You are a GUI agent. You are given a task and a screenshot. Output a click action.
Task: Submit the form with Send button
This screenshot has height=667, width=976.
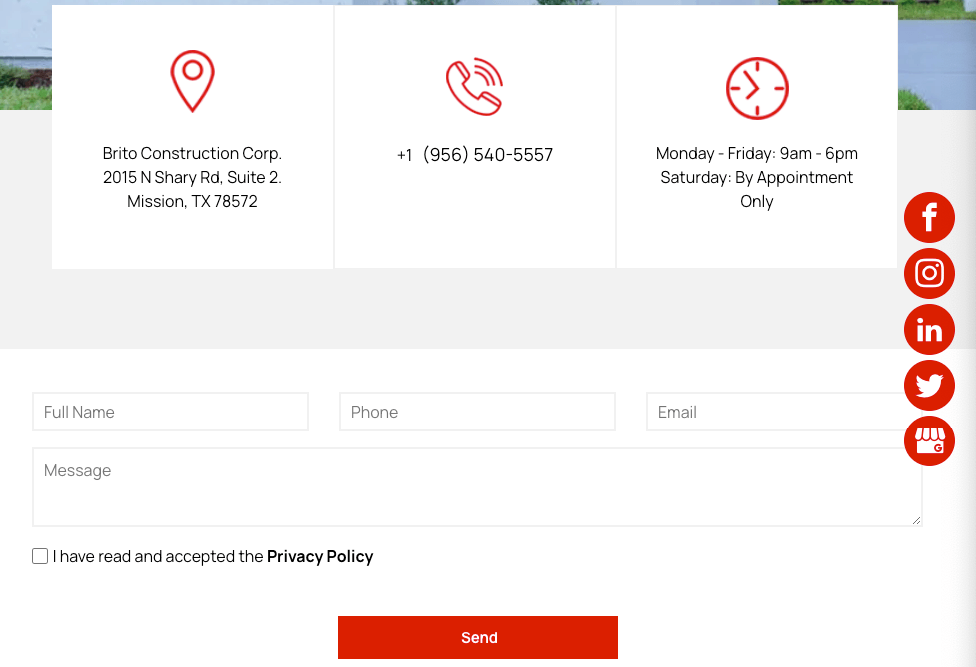tap(477, 637)
